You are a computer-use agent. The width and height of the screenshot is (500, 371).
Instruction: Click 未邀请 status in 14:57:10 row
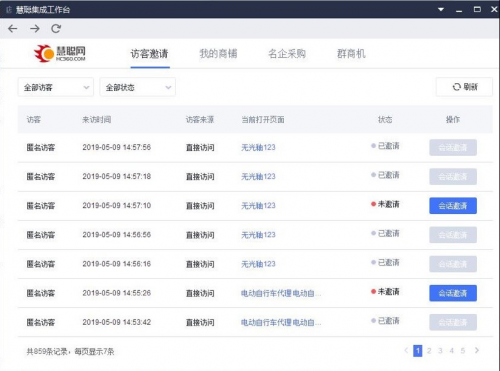[x=385, y=204]
